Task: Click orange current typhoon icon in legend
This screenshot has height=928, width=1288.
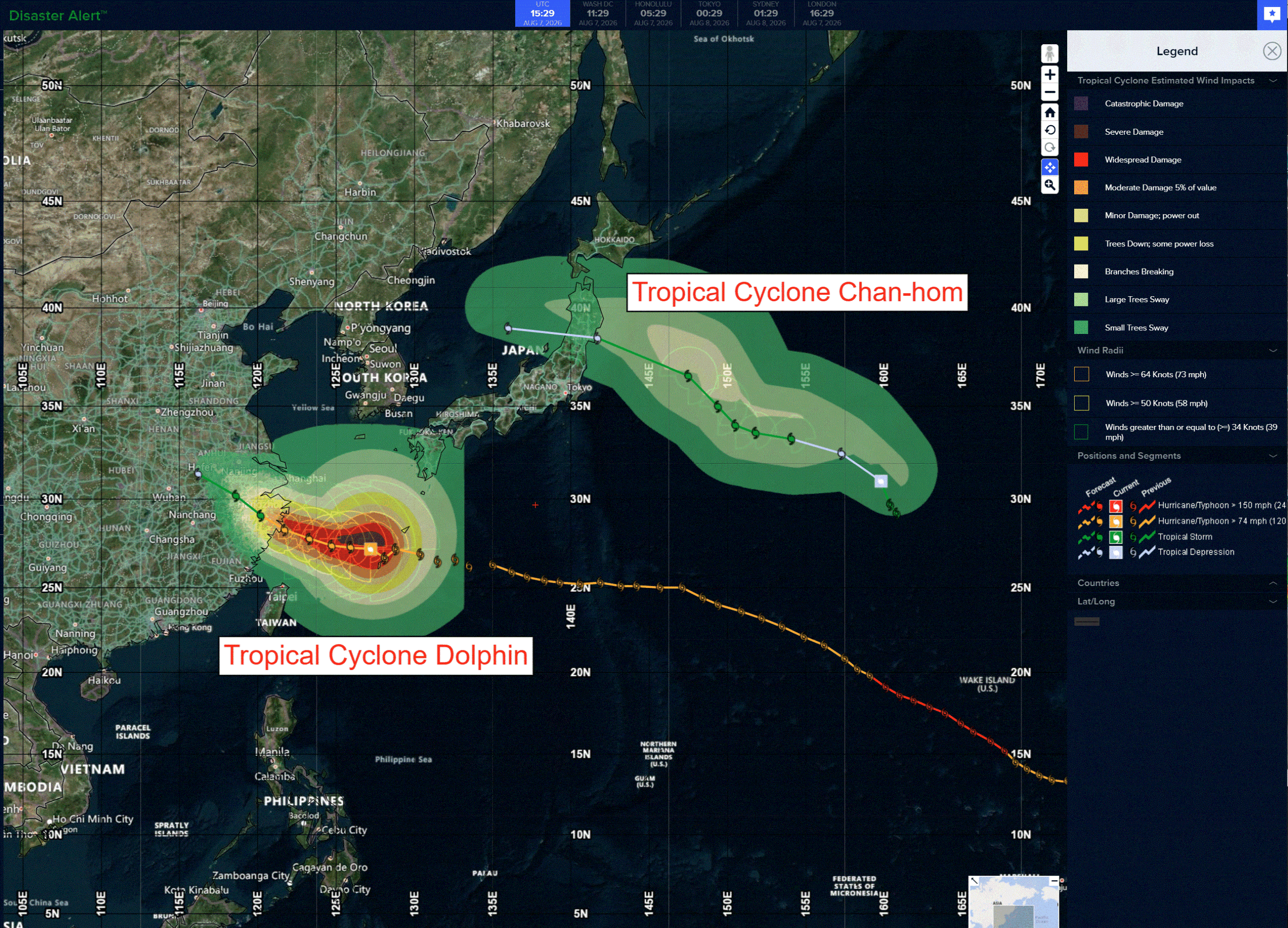Action: point(1115,521)
